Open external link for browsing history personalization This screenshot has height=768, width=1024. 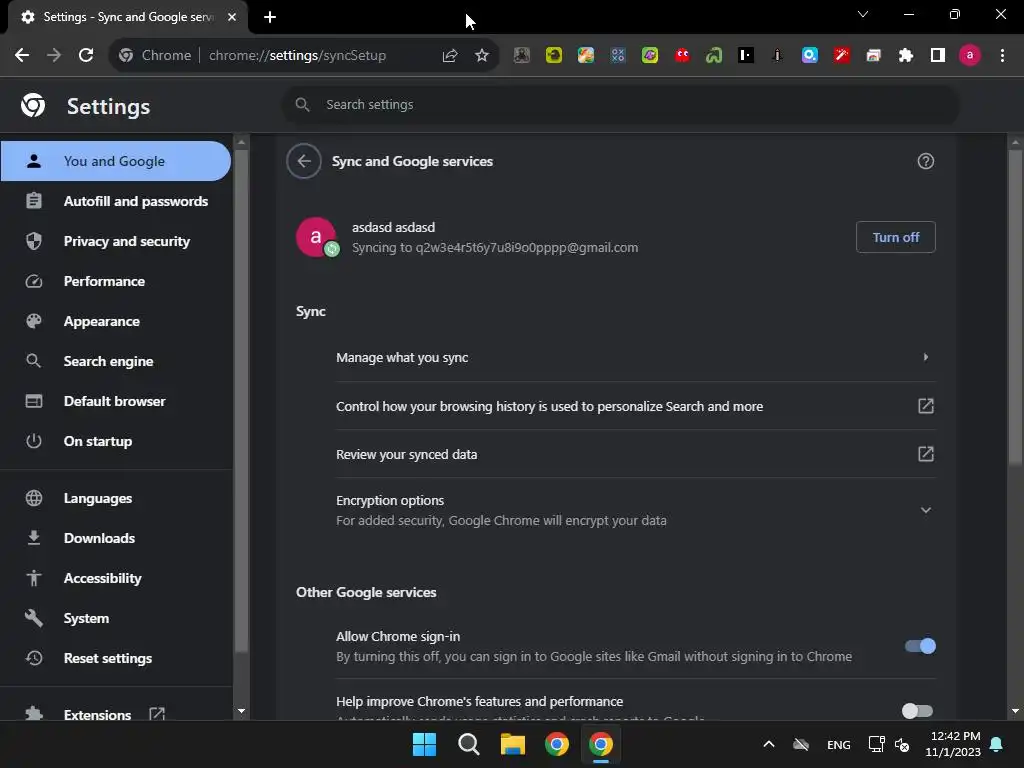click(x=925, y=406)
